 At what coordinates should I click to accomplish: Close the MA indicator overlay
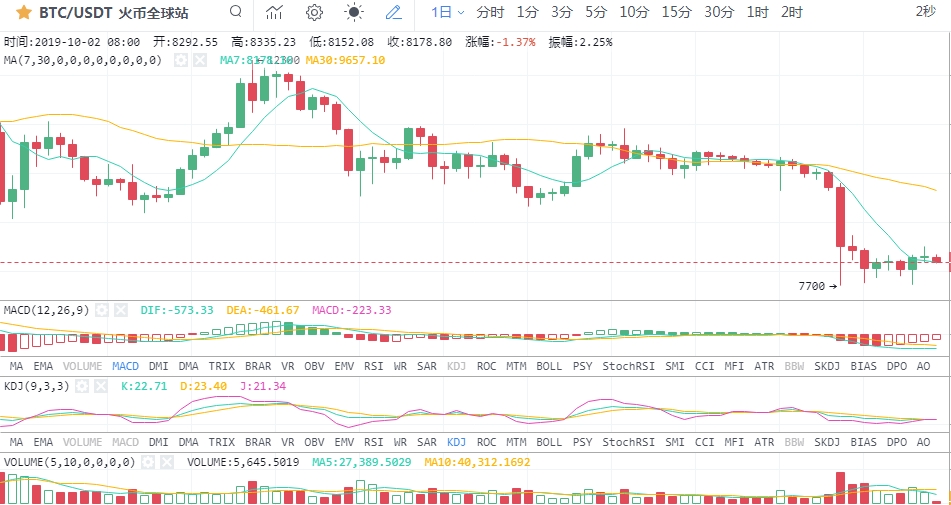(200, 60)
